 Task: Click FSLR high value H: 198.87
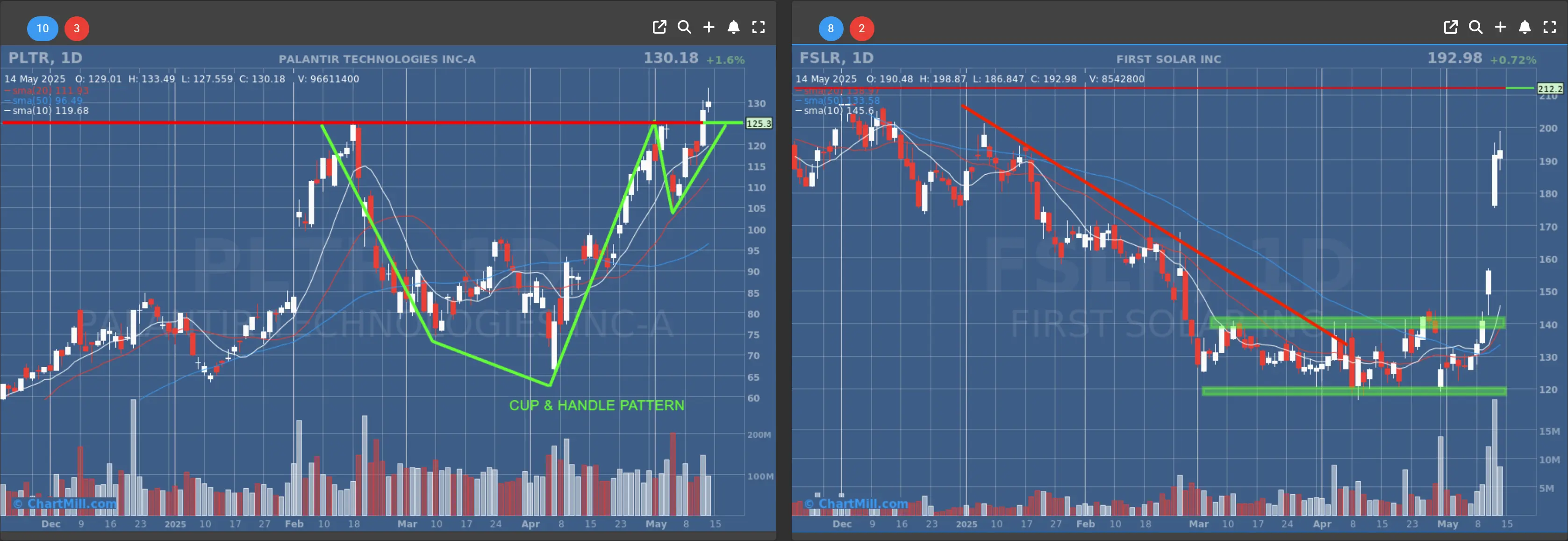coord(942,79)
